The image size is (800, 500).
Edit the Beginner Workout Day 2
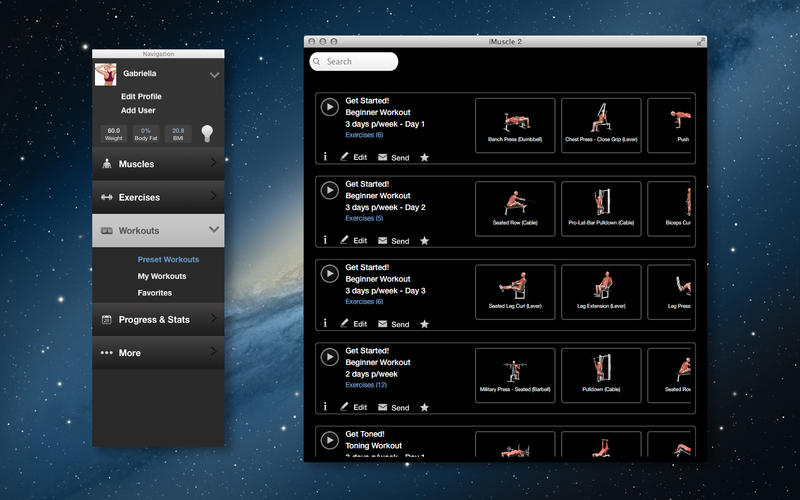coord(354,240)
